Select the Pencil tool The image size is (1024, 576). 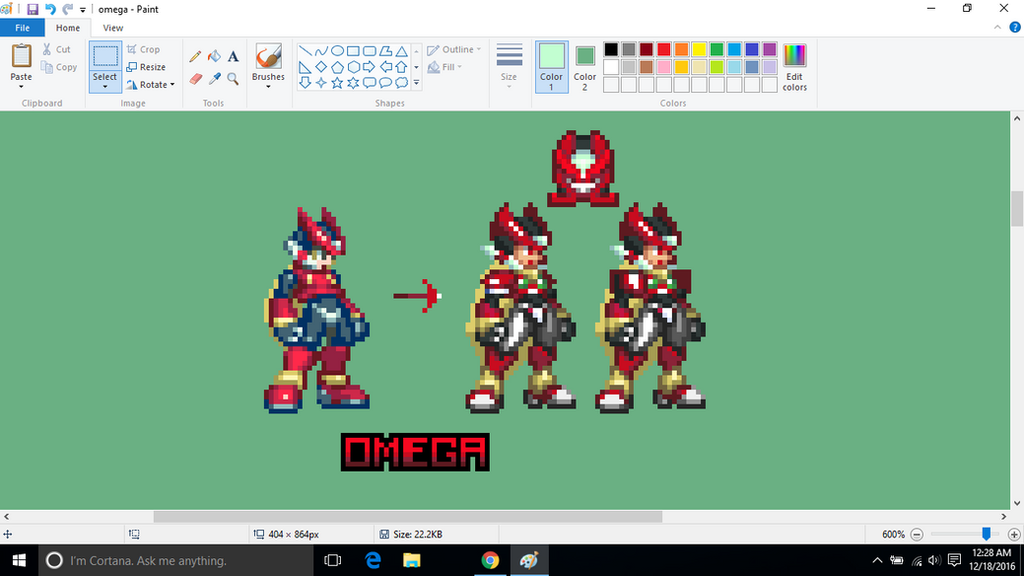(195, 57)
